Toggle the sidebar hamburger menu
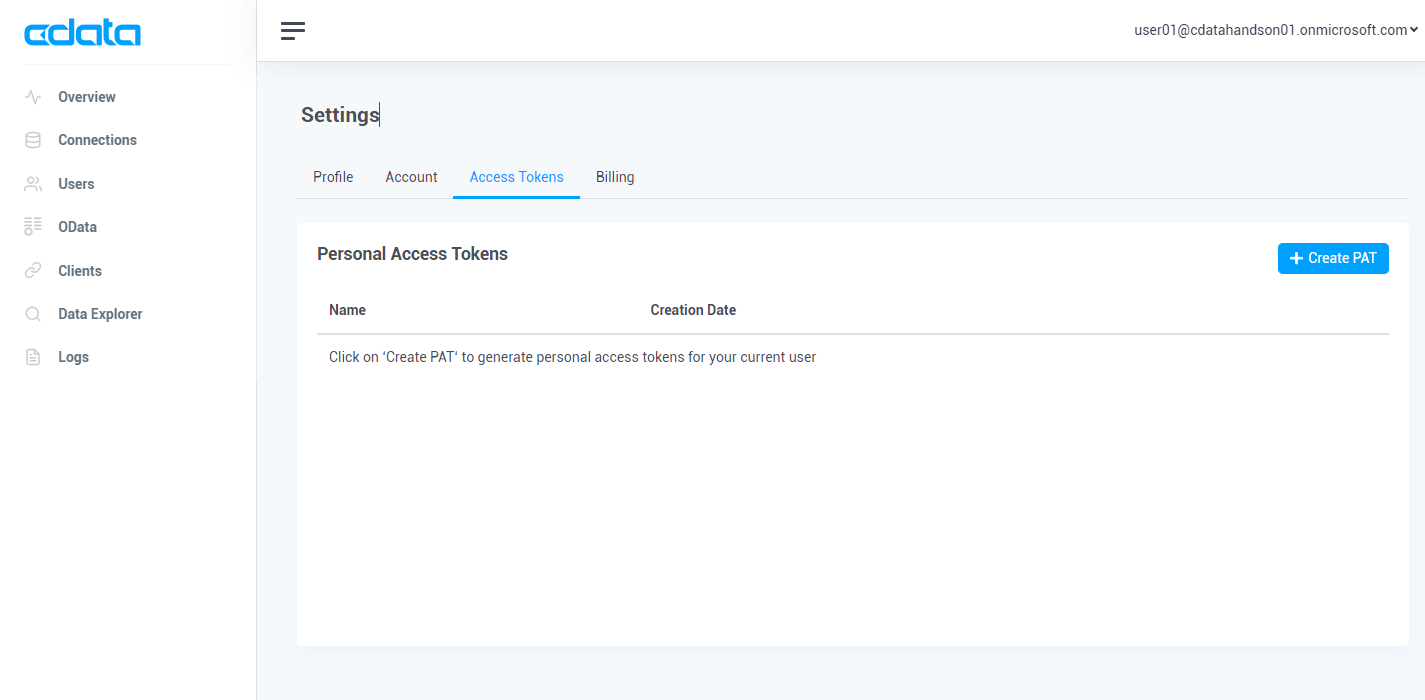Image resolution: width=1425 pixels, height=700 pixels. pos(293,31)
